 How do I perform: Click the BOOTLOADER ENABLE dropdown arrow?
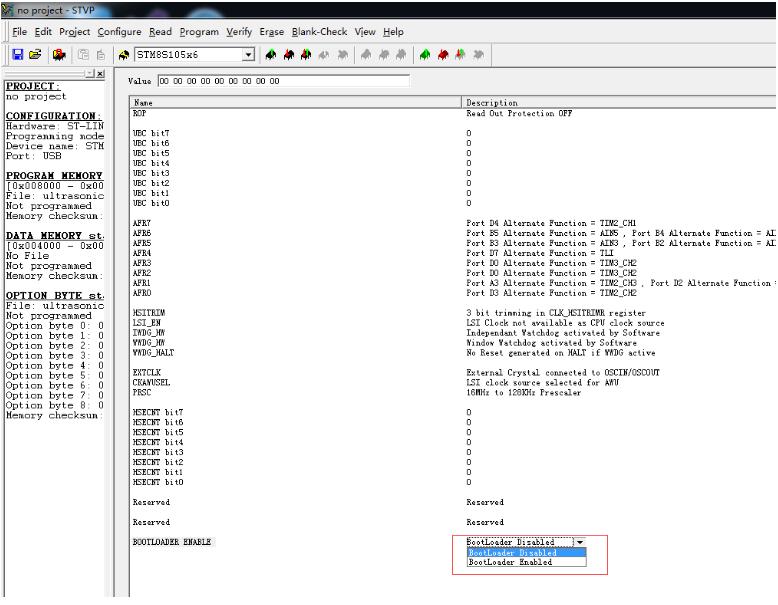click(578, 542)
